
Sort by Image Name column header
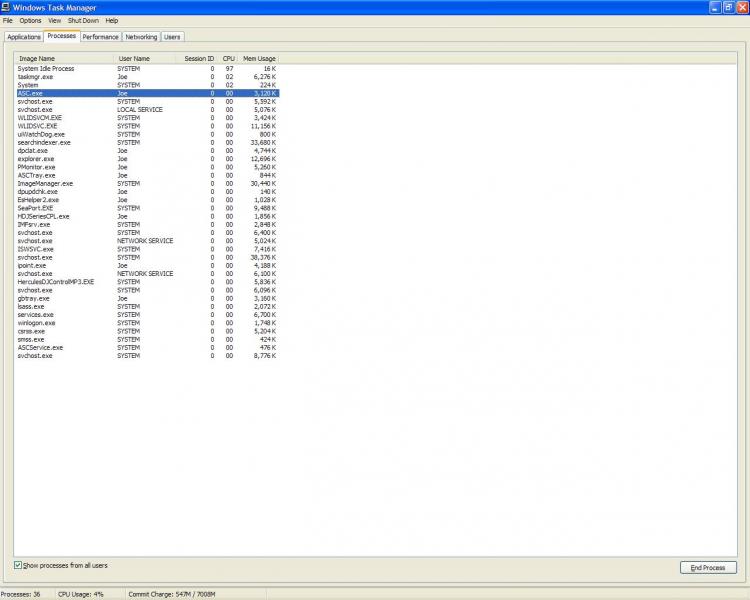[x=64, y=58]
